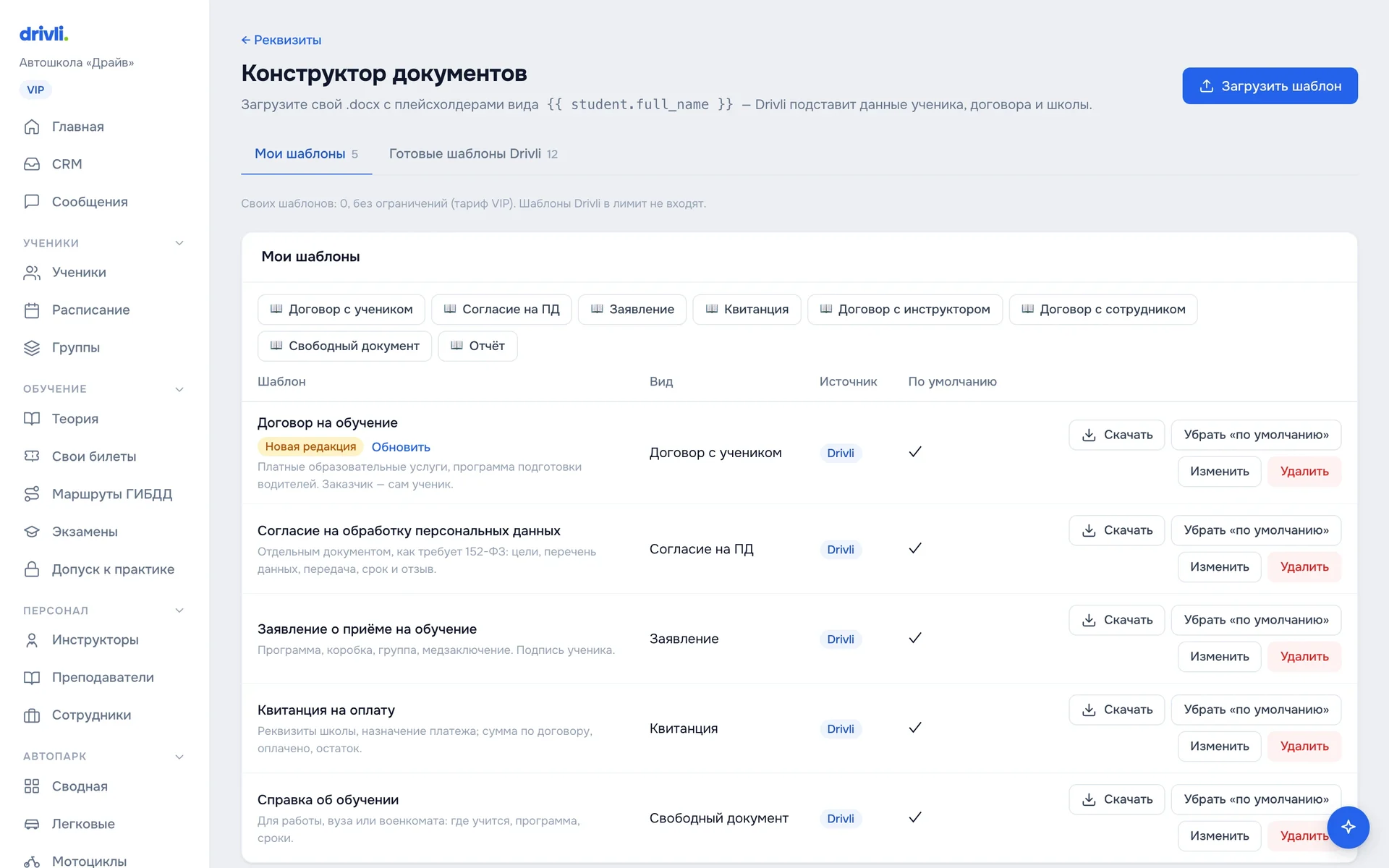The width and height of the screenshot is (1389, 868).
Task: Switch to the Мои шаблоны tab
Action: coord(306,154)
